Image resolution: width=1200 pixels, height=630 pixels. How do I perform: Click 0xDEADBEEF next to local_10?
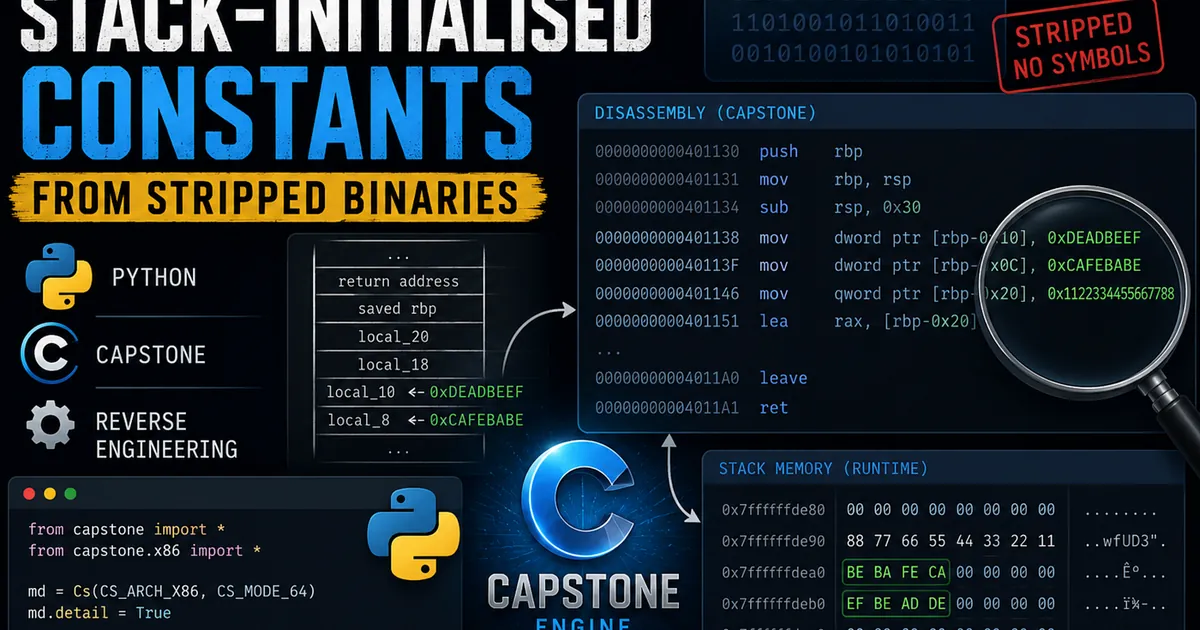click(477, 392)
